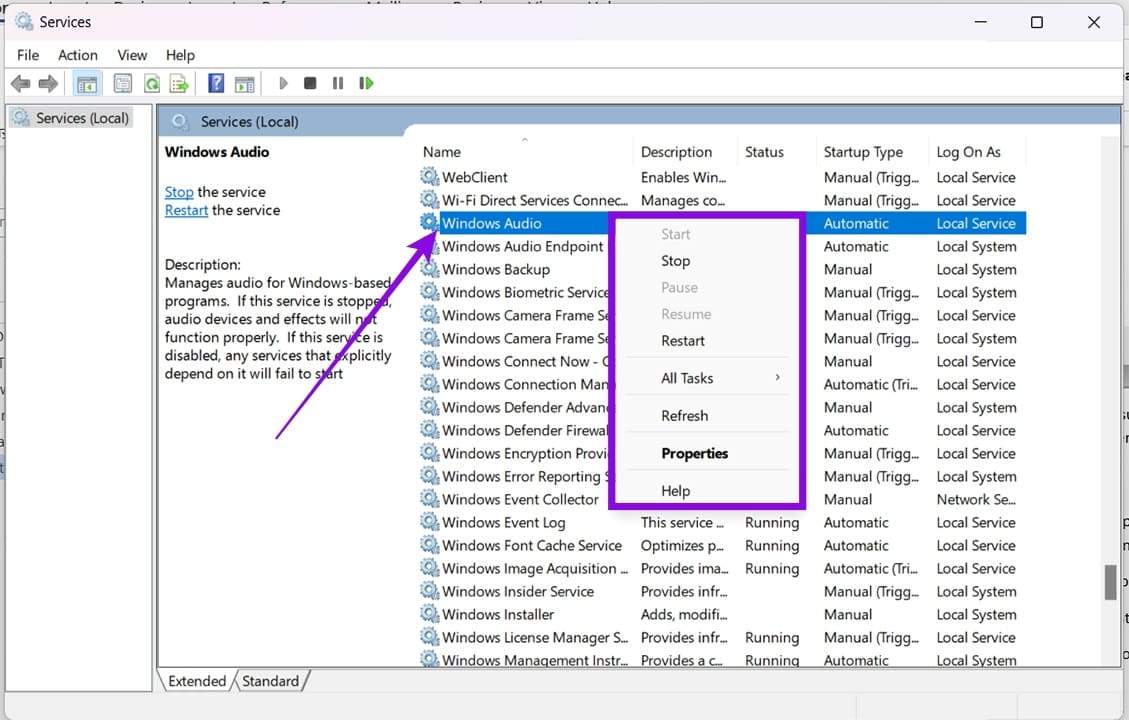The height and width of the screenshot is (720, 1129).
Task: Select Windows Connect Now service row
Action: 723,361
